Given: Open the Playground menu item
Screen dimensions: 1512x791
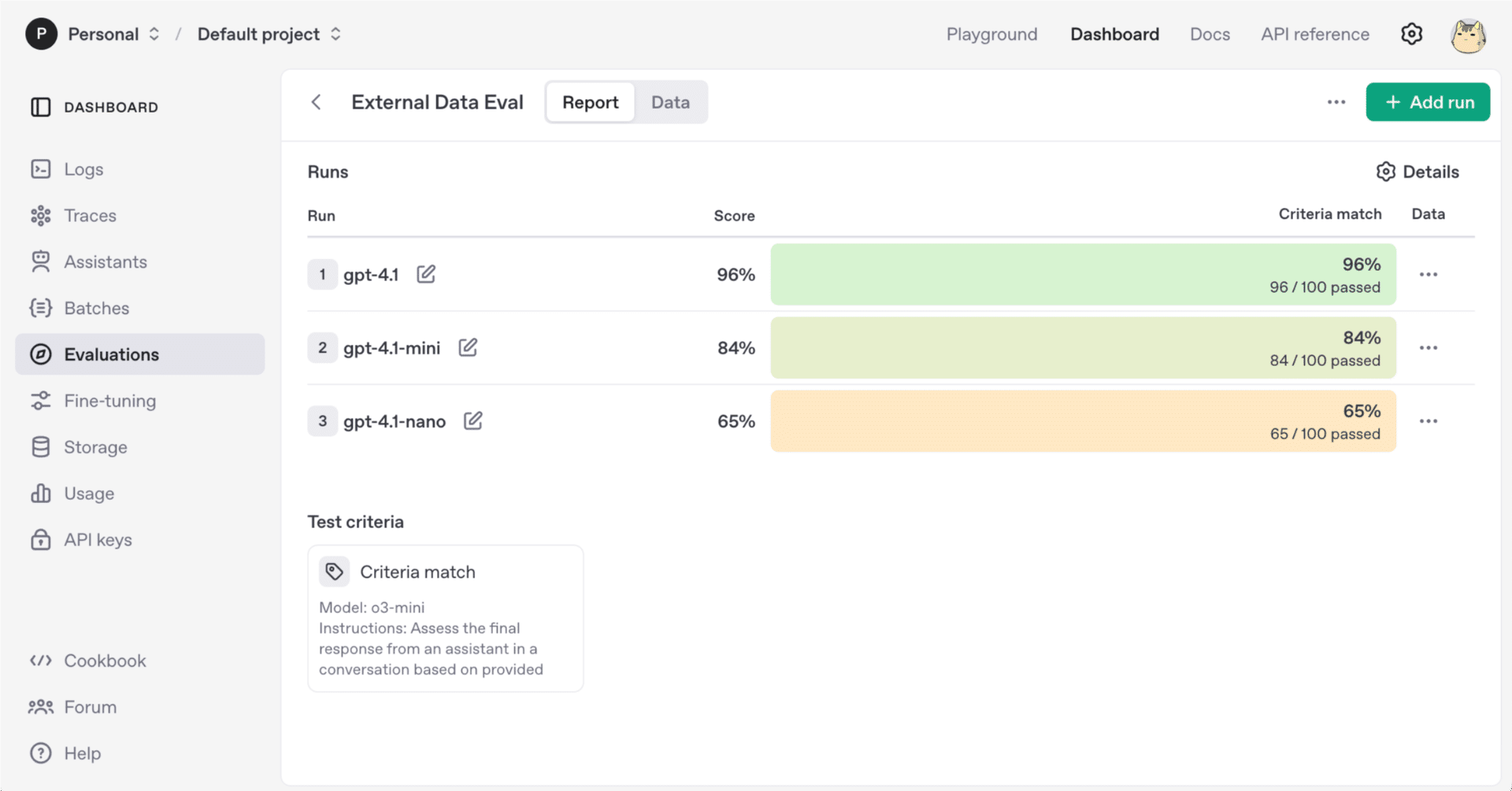Looking at the screenshot, I should coord(991,34).
